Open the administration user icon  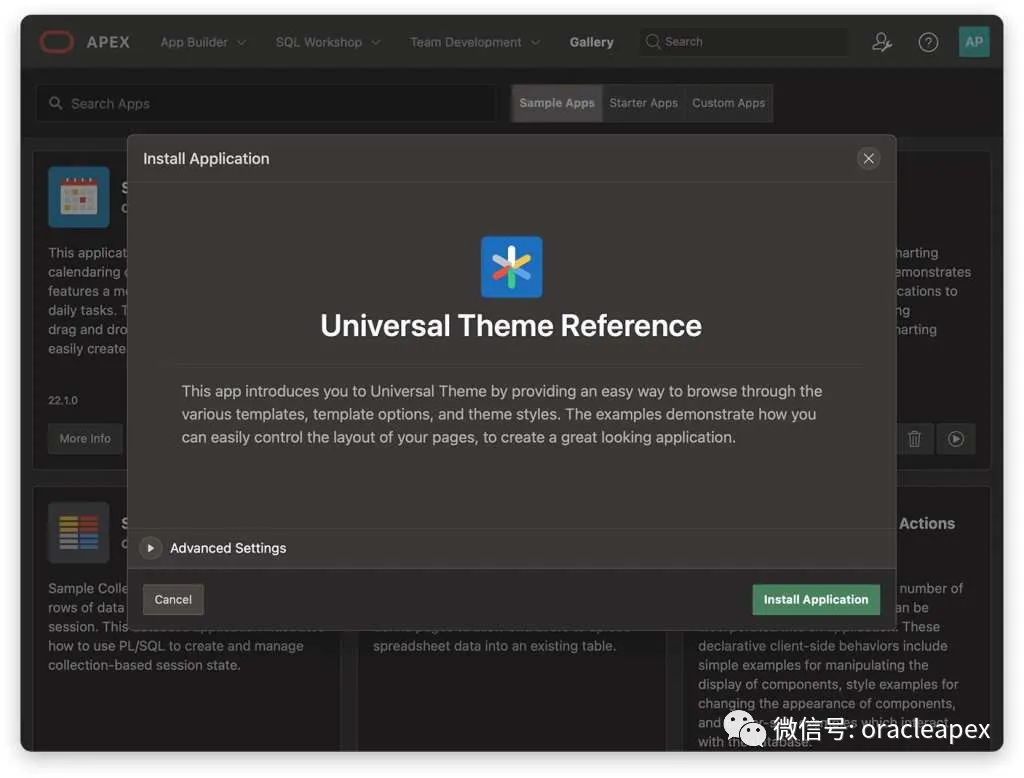tap(882, 42)
